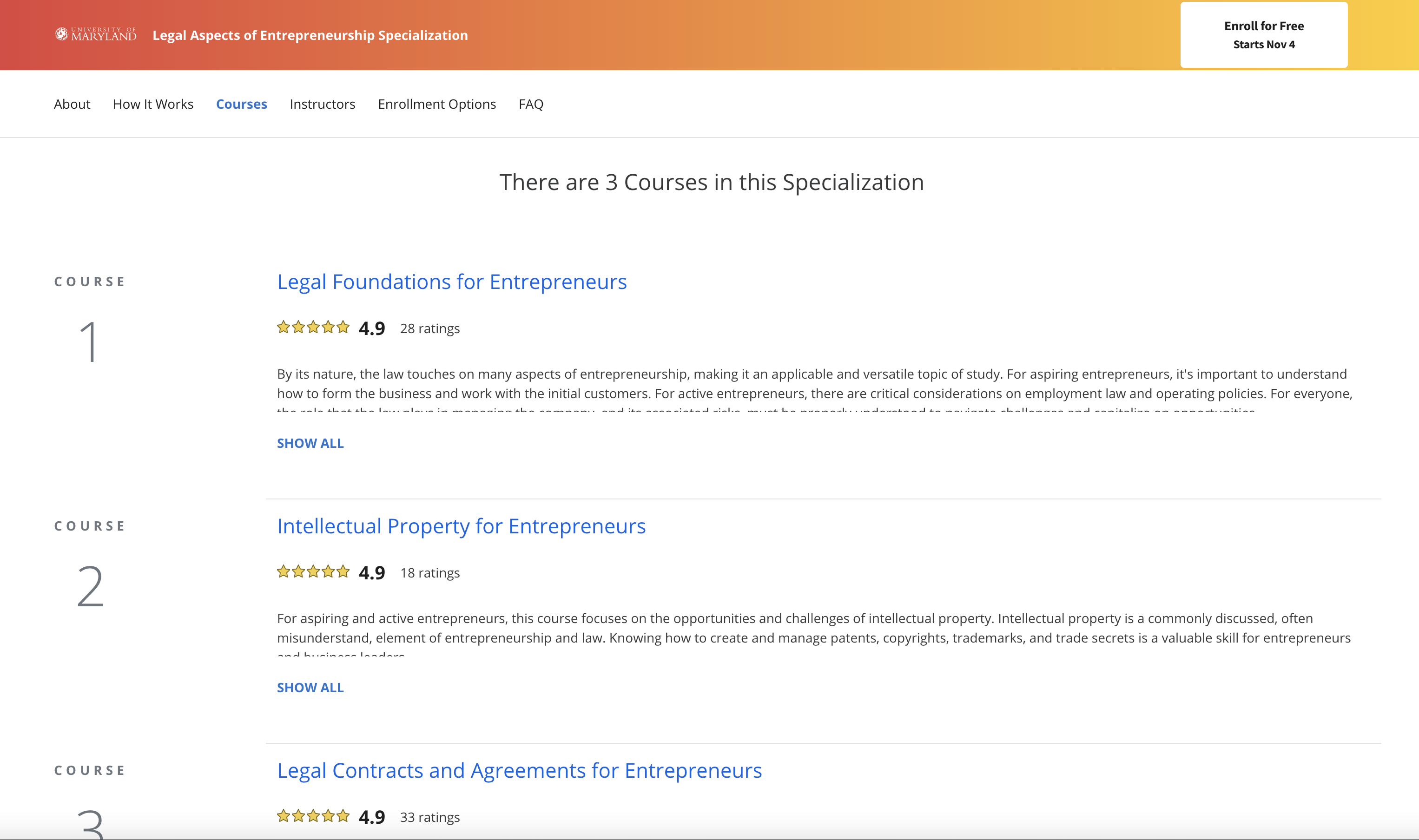Click the 33 ratings text

tap(429, 818)
